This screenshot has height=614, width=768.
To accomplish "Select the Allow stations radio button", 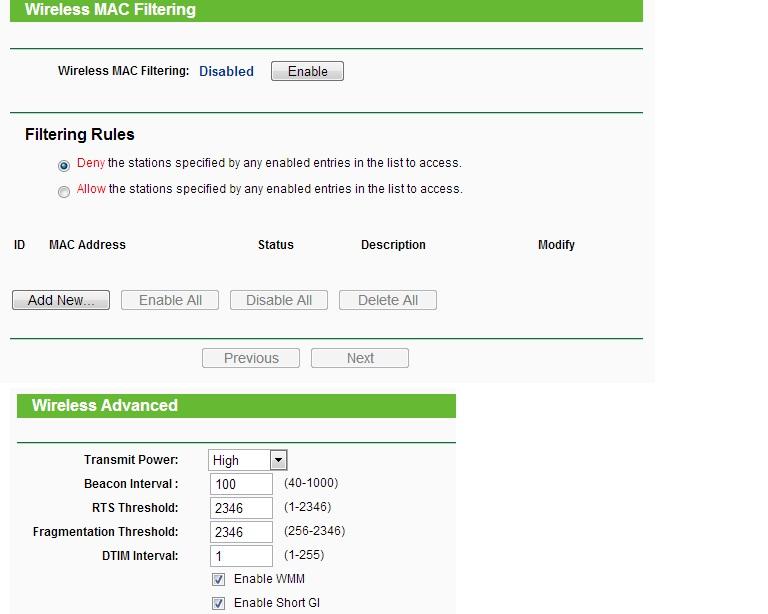I will [x=64, y=191].
